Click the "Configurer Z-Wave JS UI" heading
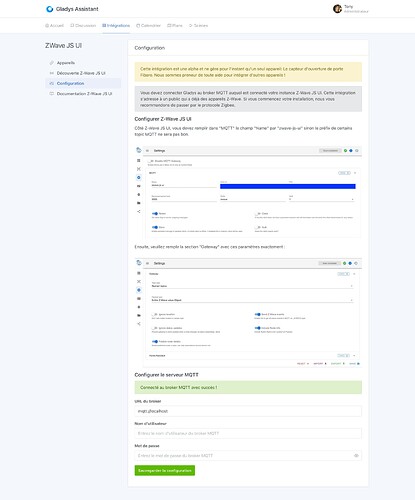 point(163,119)
